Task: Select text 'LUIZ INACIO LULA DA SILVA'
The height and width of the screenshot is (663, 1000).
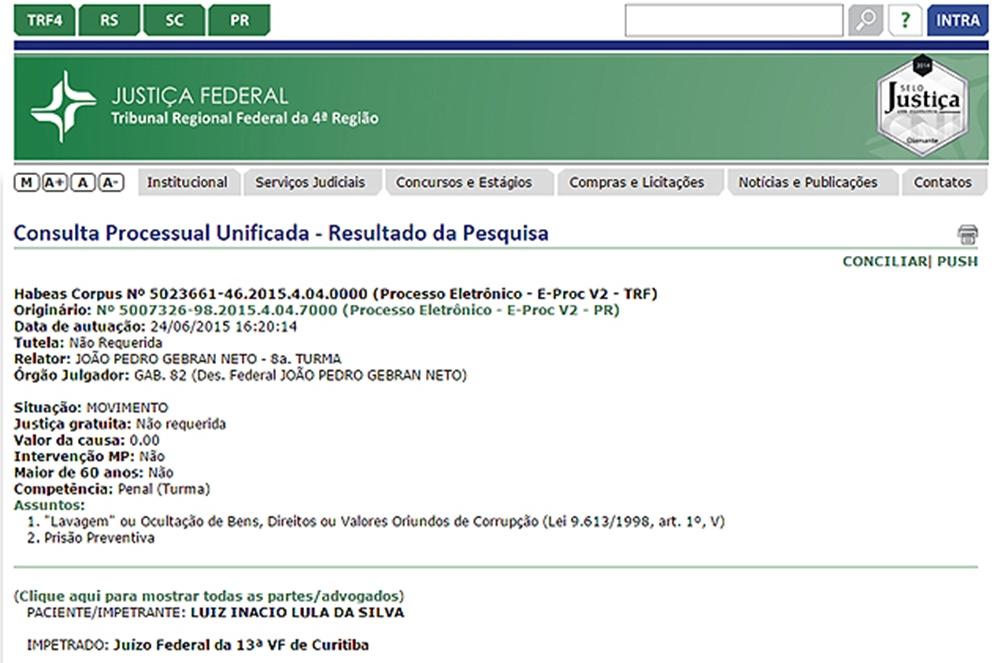Action: point(297,613)
